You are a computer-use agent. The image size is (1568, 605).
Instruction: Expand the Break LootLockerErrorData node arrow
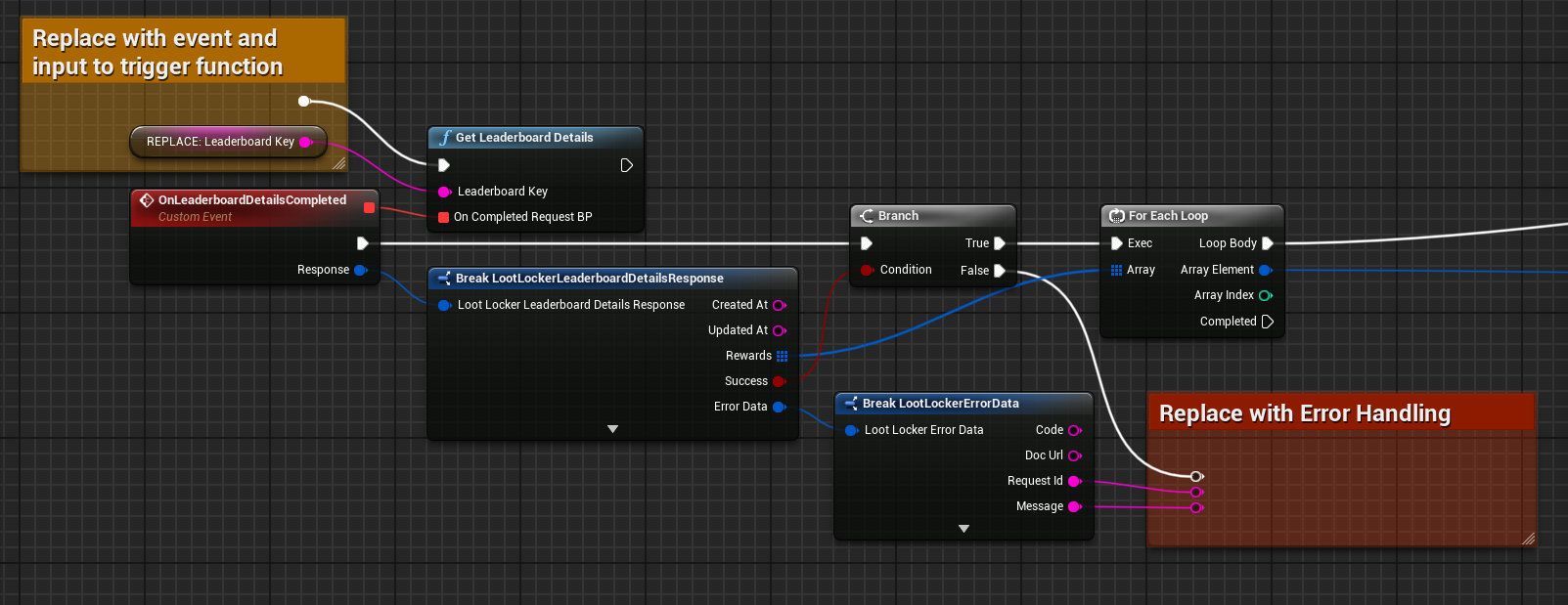(963, 529)
